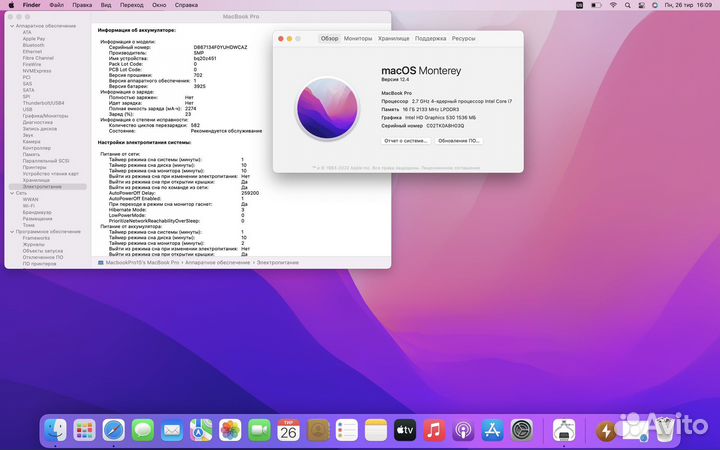This screenshot has width=720, height=450.
Task: Switch to the Ресурсы tab
Action: point(463,39)
